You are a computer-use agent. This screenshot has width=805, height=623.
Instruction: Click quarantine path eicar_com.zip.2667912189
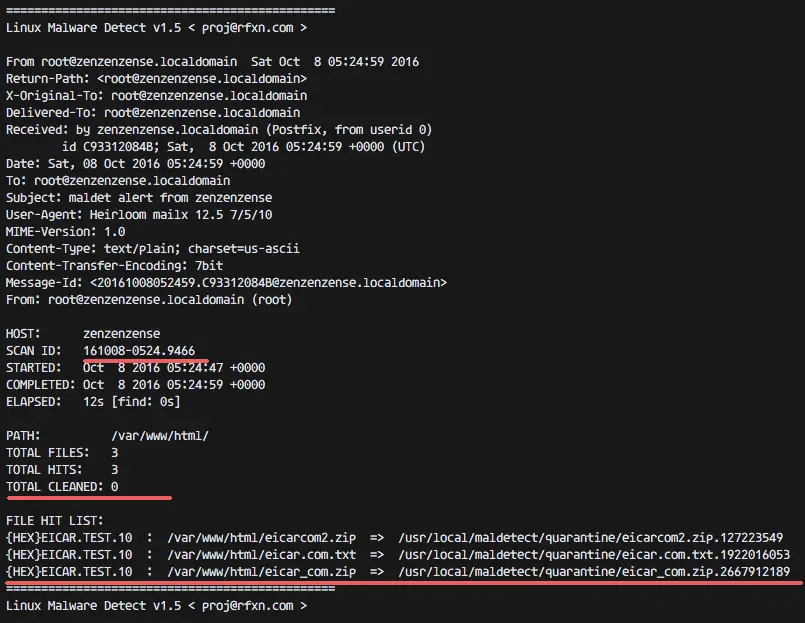tap(594, 571)
